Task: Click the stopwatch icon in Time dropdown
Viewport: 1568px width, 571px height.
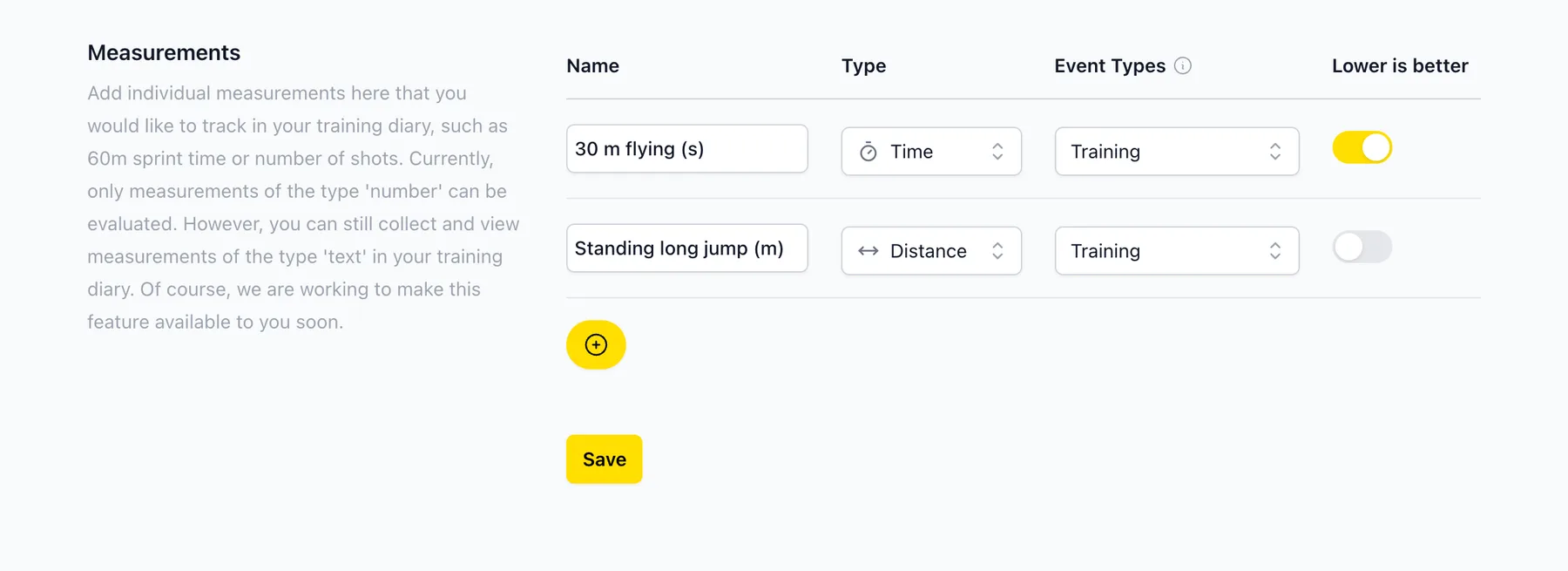Action: 868,152
